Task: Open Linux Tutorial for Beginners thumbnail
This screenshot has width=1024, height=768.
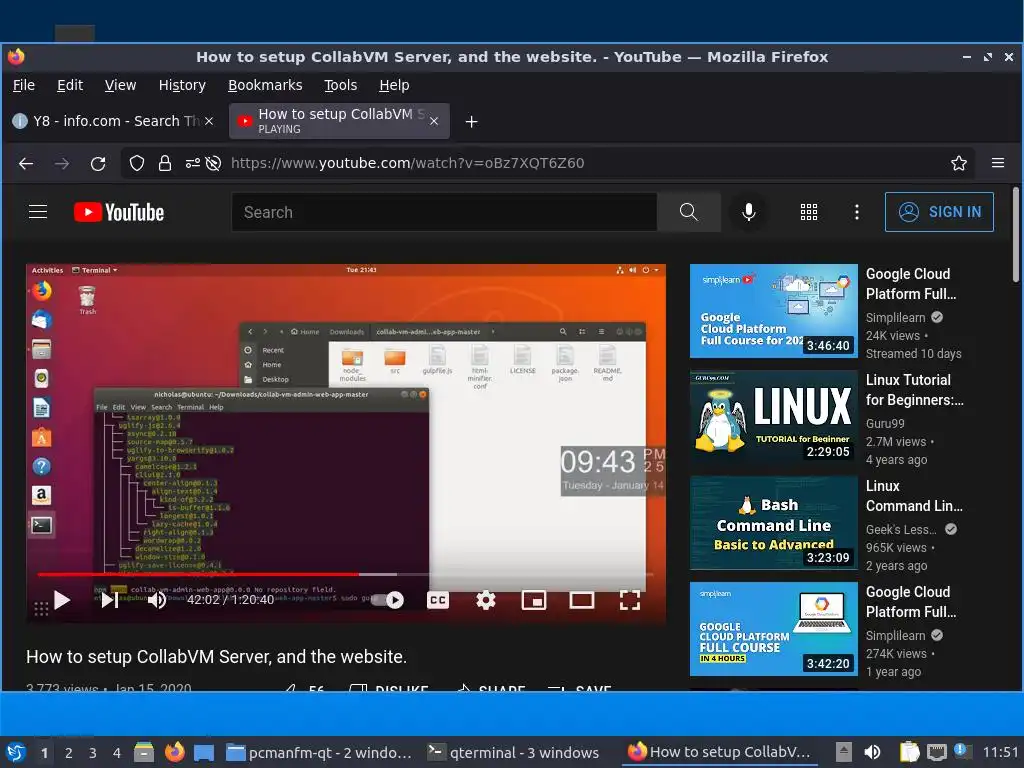Action: tap(773, 417)
